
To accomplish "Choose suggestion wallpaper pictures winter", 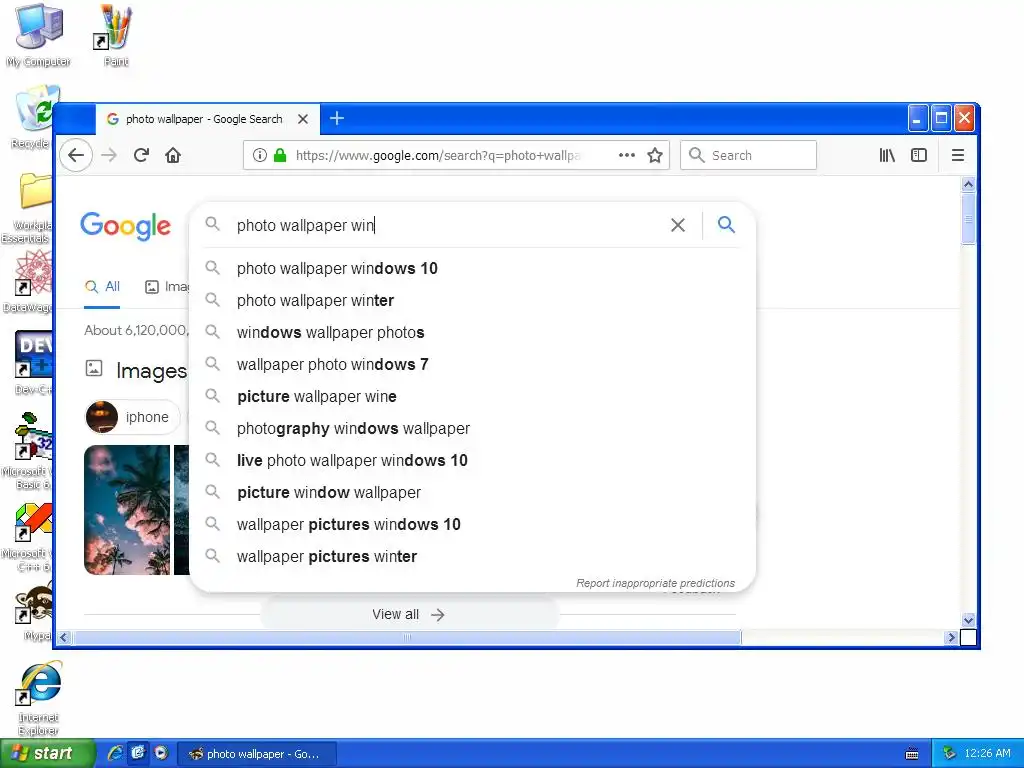I will point(473,556).
